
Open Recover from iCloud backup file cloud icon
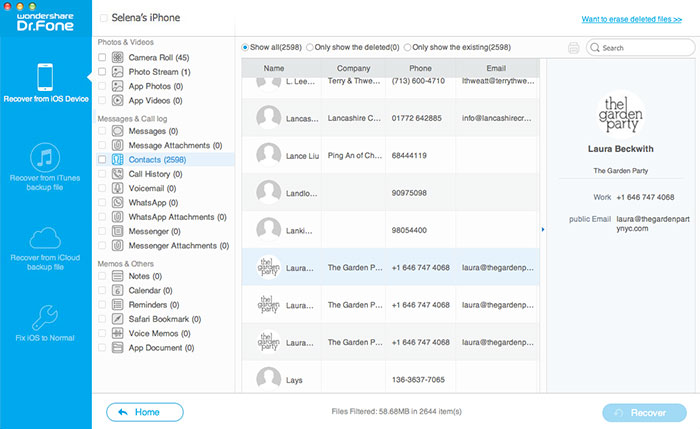[x=45, y=237]
